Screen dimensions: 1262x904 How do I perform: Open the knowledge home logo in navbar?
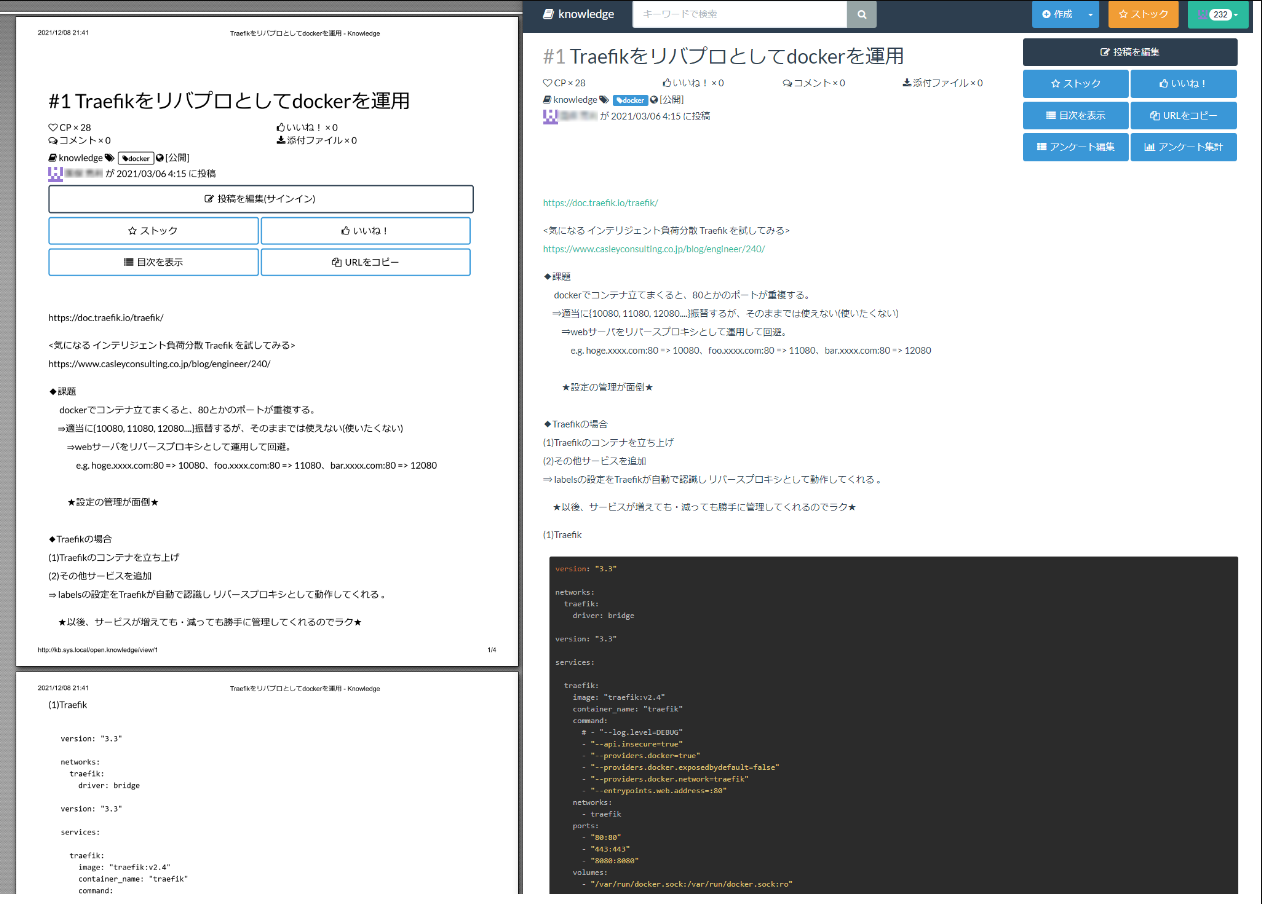point(578,14)
